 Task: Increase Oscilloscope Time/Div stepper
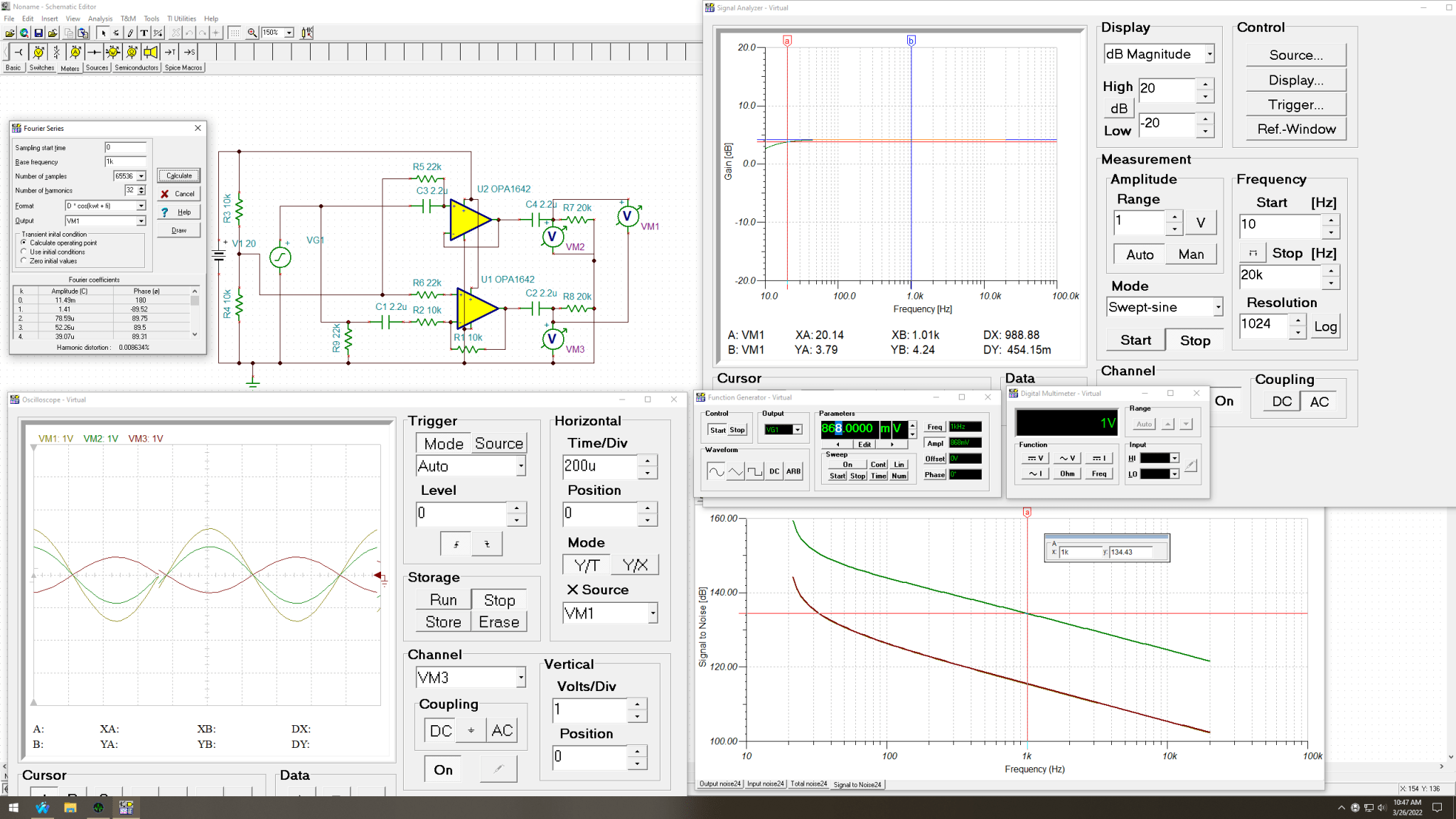click(x=647, y=459)
